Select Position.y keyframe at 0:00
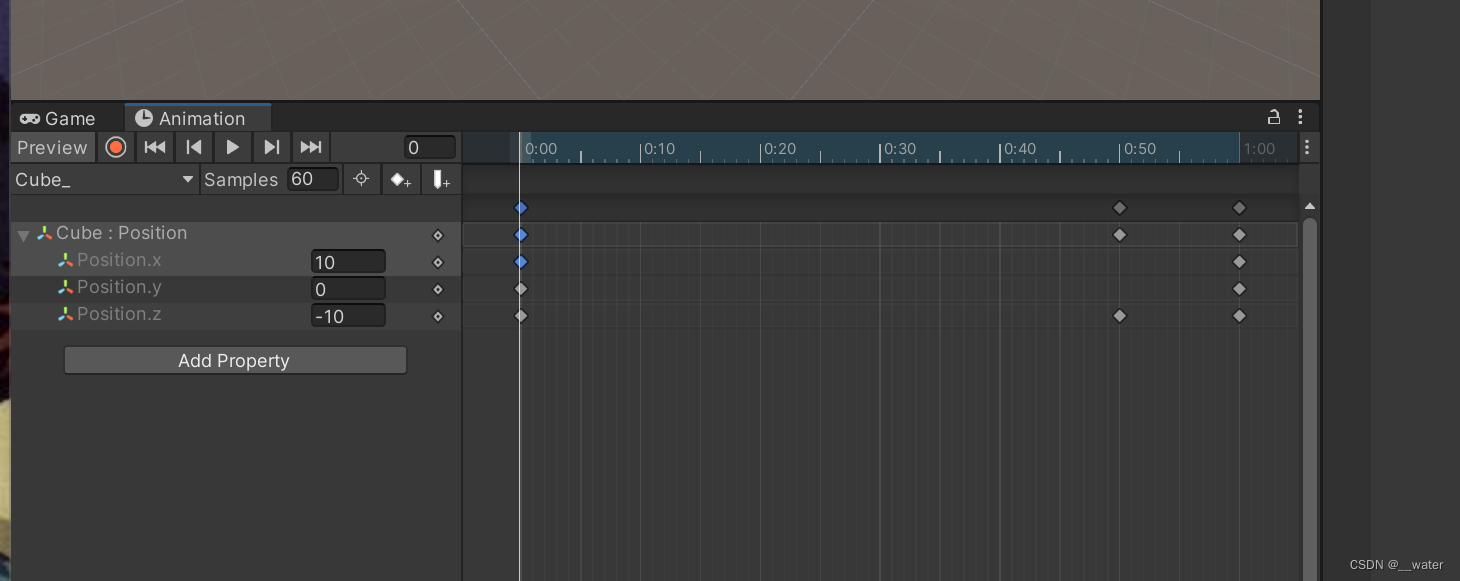 520,289
